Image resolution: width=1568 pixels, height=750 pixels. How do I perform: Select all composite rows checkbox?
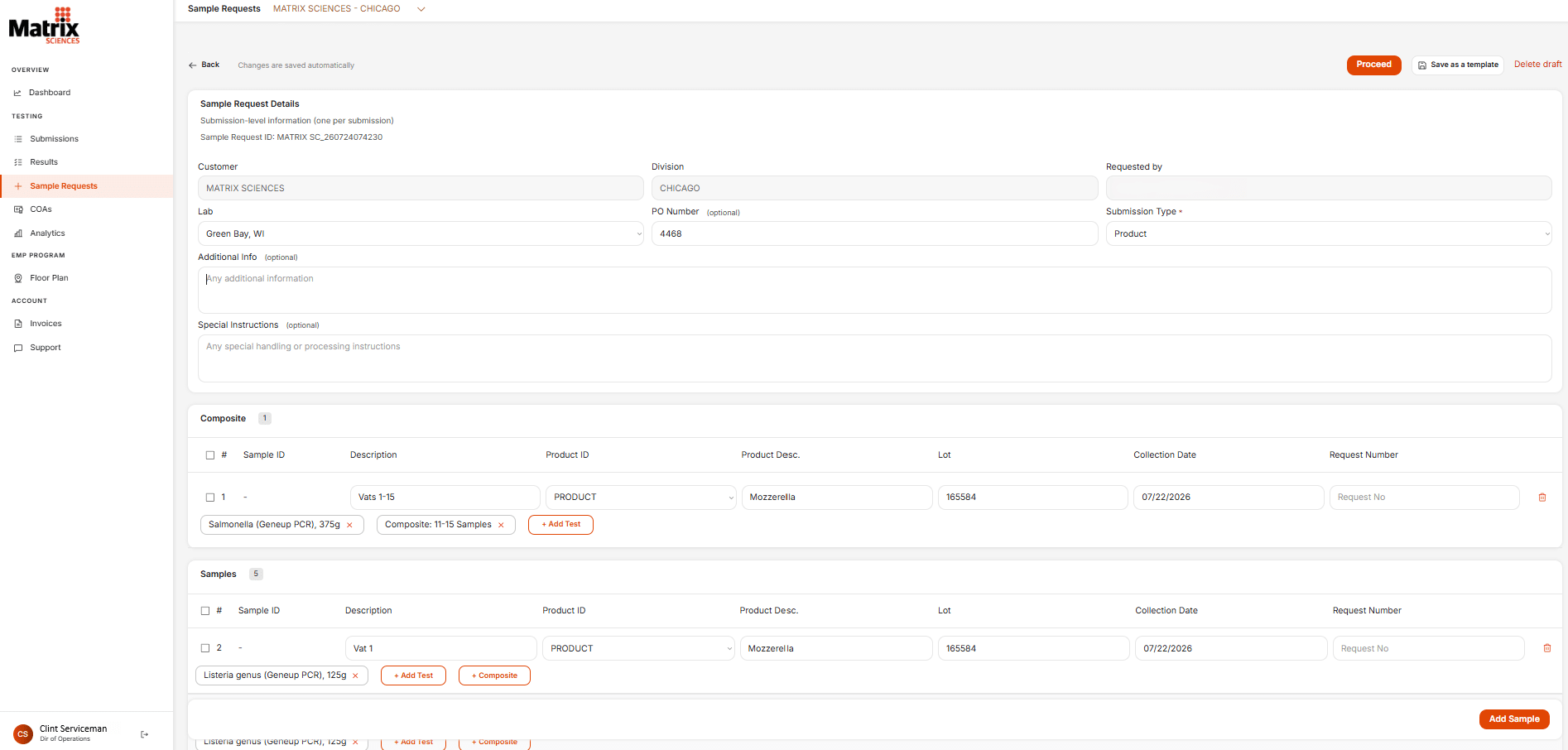pos(210,455)
